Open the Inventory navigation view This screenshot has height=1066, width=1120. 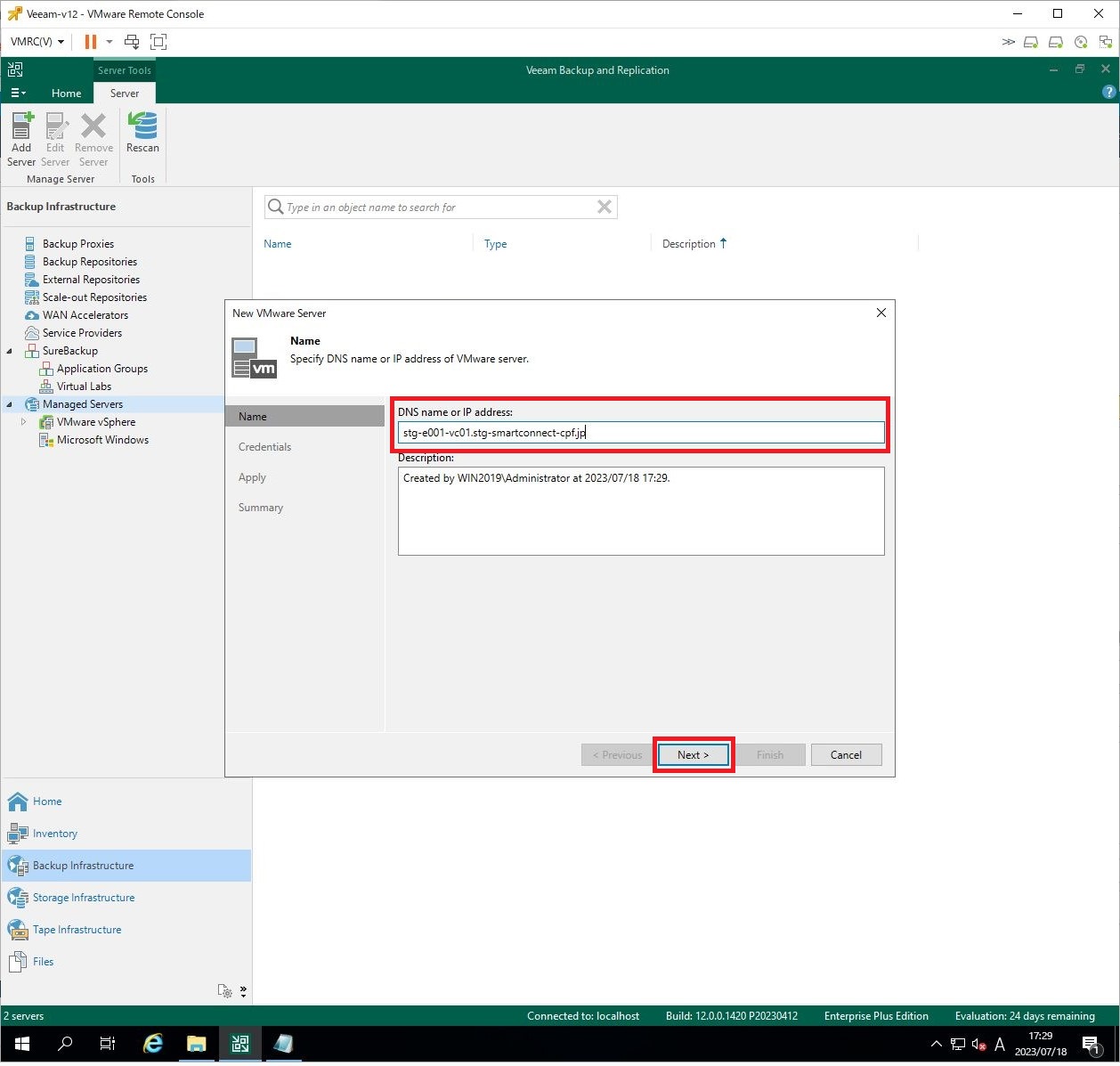[x=126, y=834]
